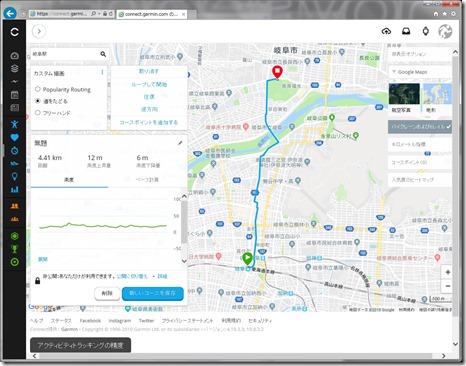Open the blue person activities icon
This screenshot has height=366, width=466.
[14, 124]
